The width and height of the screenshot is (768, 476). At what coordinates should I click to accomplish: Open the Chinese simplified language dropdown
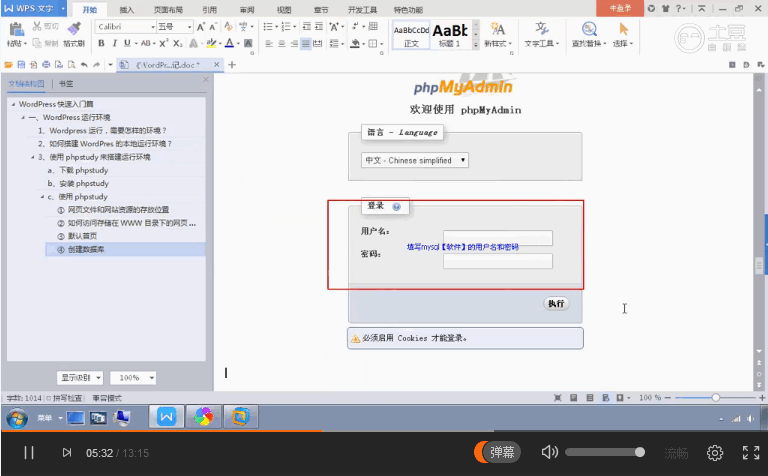(415, 161)
